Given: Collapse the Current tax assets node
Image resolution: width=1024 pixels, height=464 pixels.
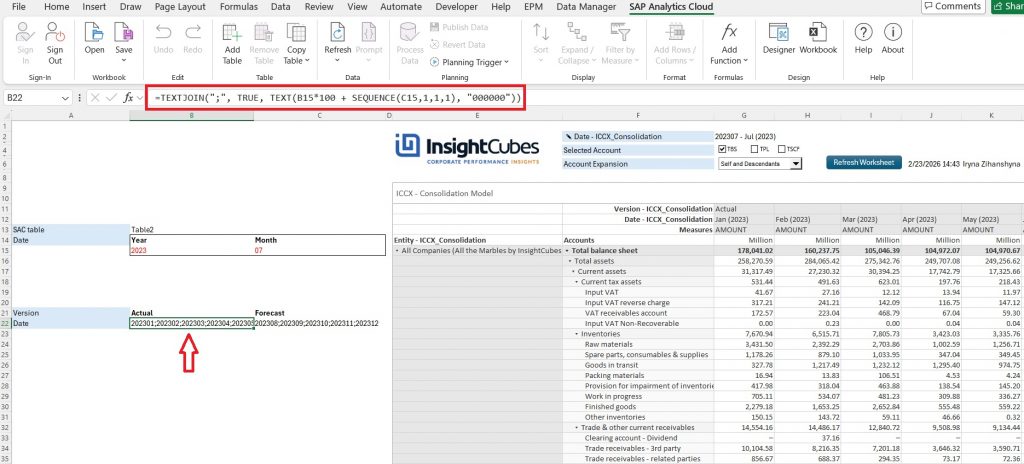Looking at the screenshot, I should [577, 282].
